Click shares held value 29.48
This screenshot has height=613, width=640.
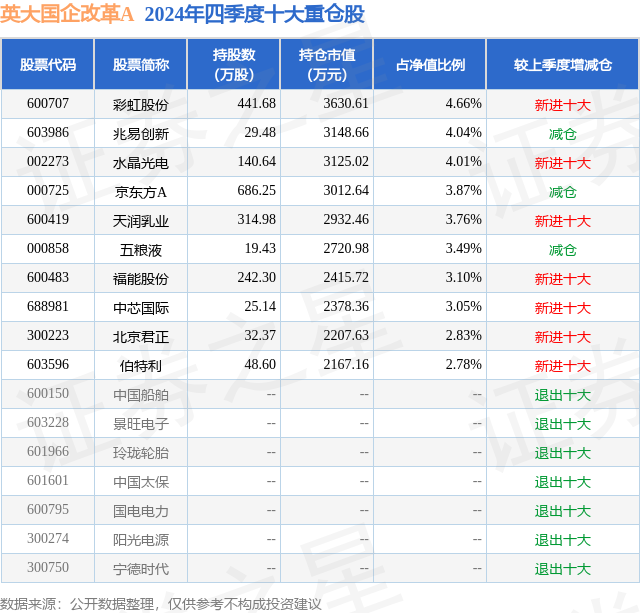click(x=260, y=132)
